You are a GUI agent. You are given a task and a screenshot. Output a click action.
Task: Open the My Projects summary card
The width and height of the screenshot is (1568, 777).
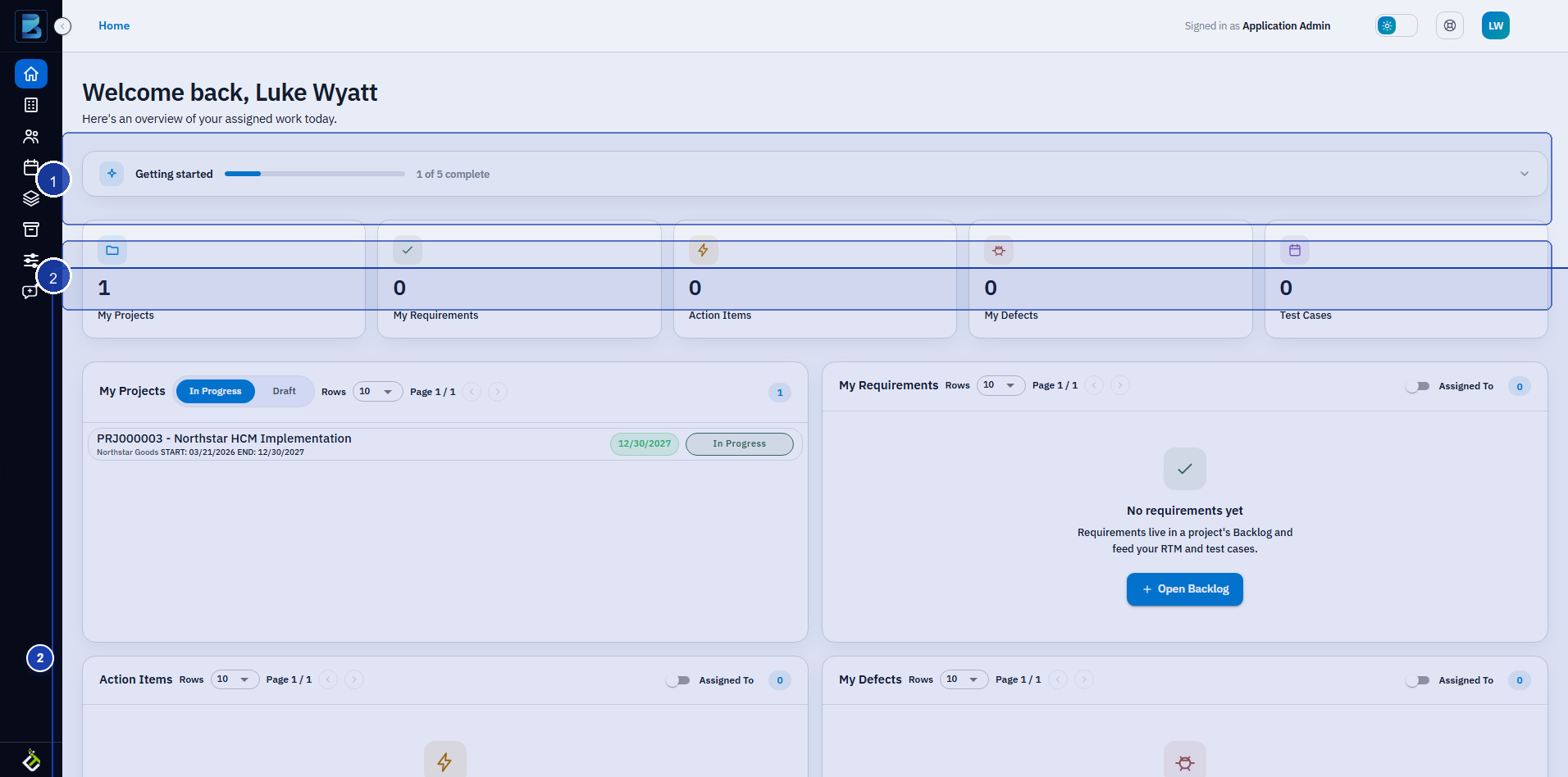(x=224, y=279)
